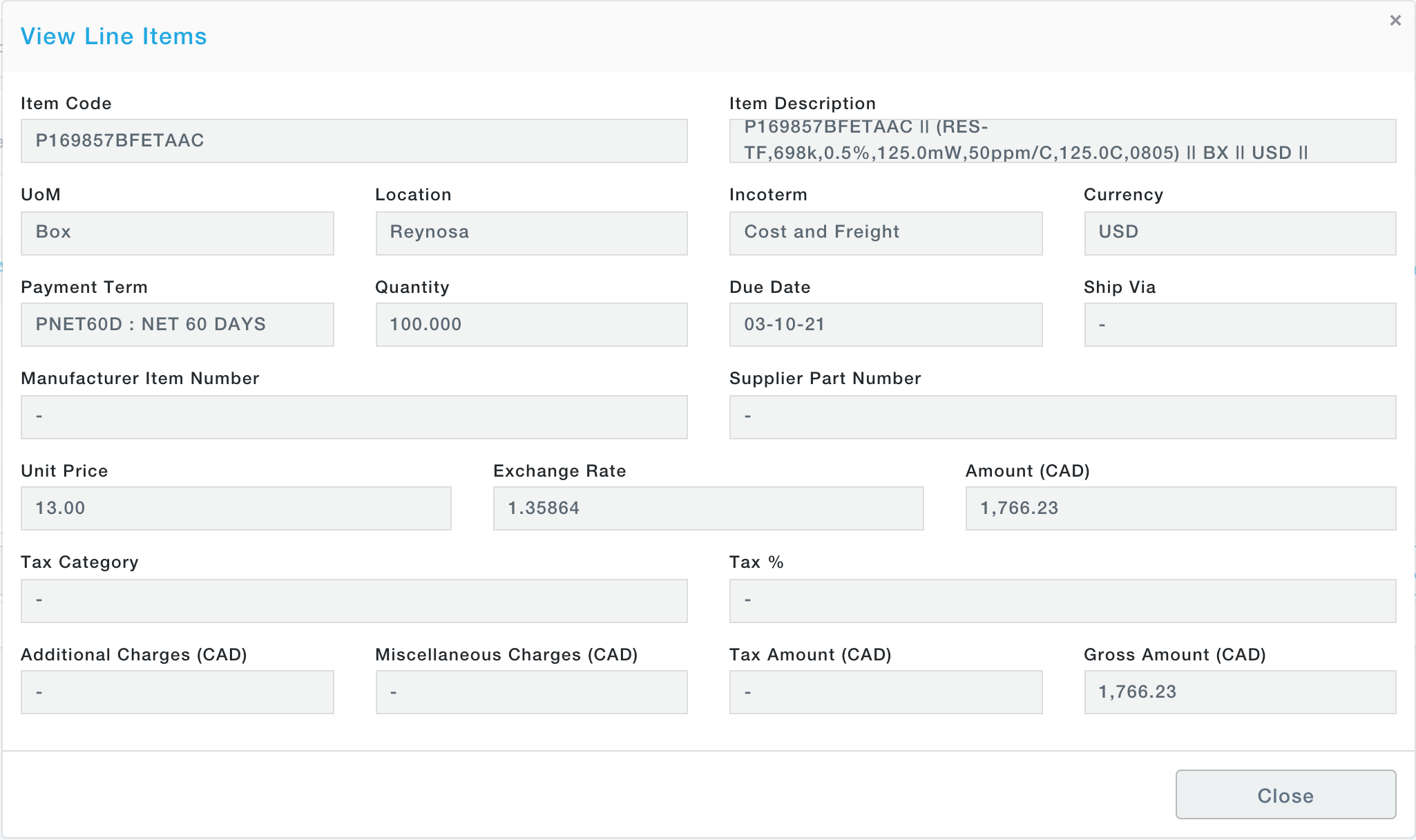1416x840 pixels.
Task: Close the dialog with the X icon
Action: (x=1395, y=21)
